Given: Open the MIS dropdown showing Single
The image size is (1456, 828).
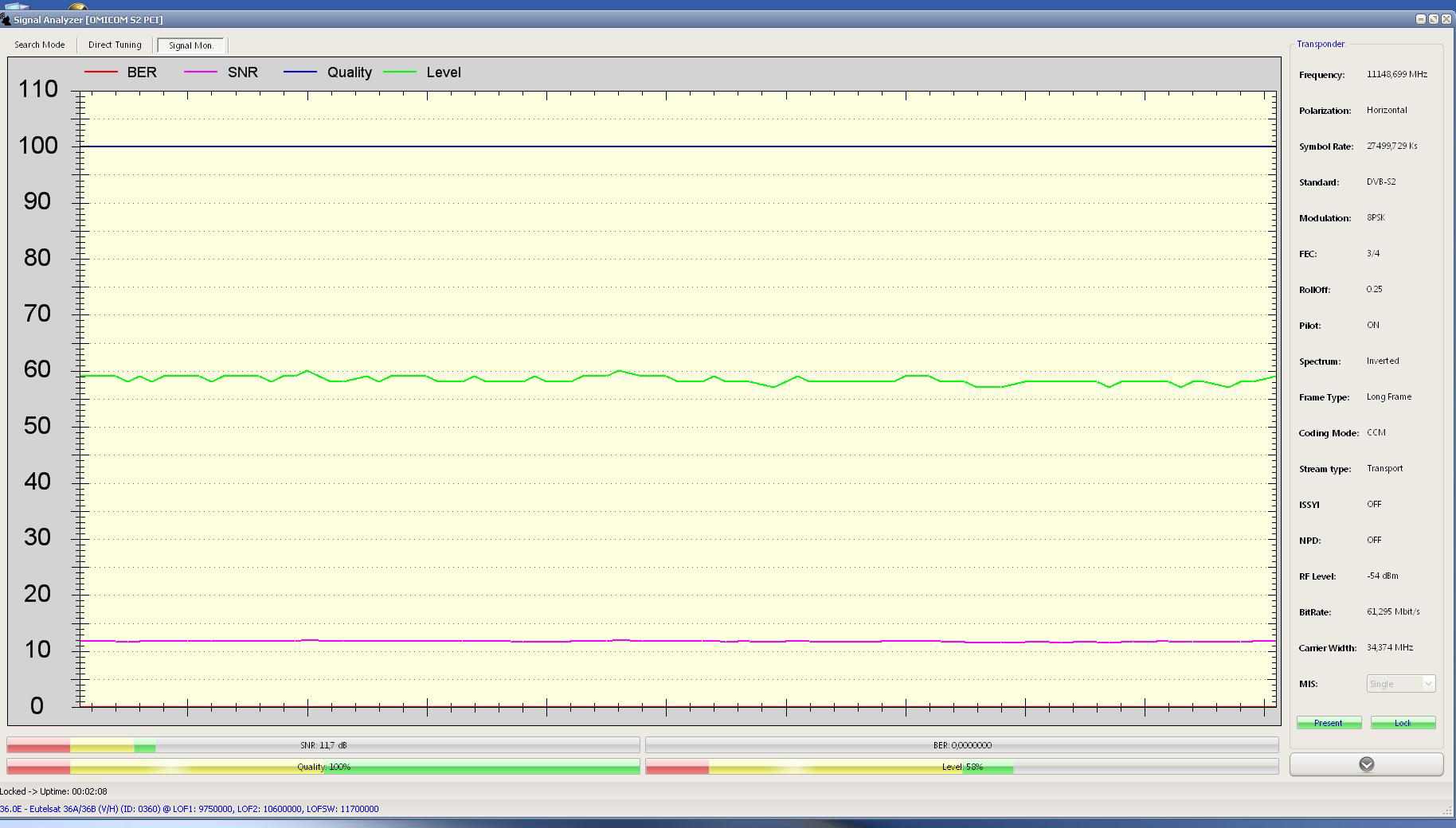Looking at the screenshot, I should pos(1401,684).
